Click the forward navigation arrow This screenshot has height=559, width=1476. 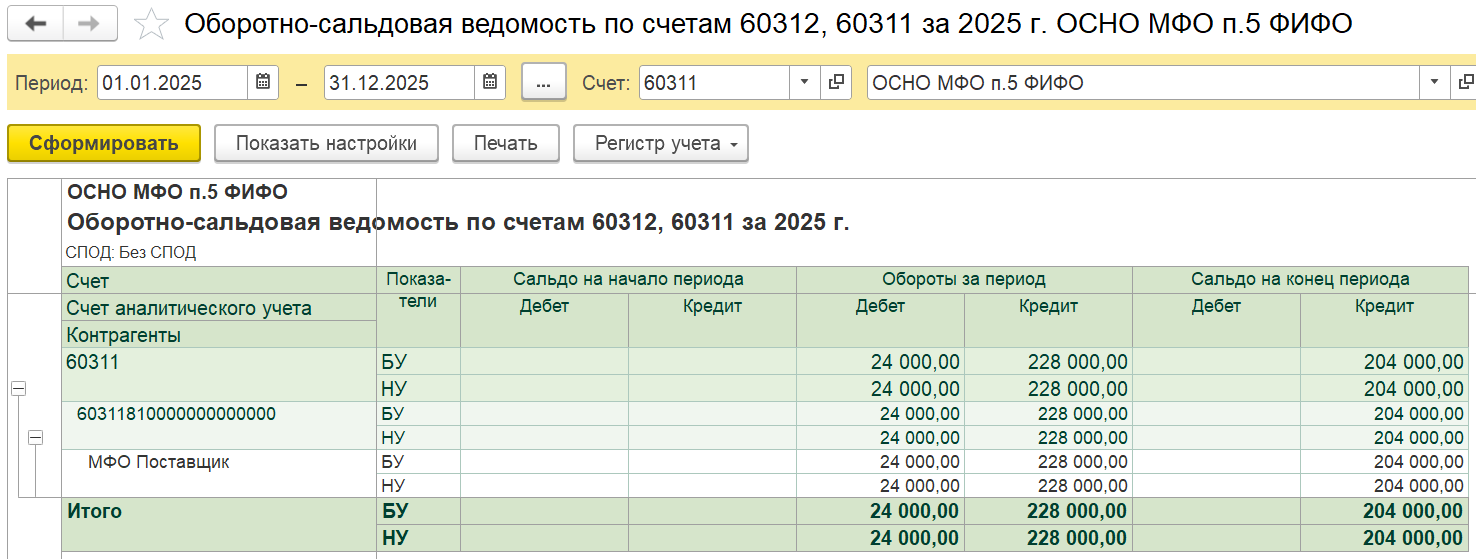(89, 24)
